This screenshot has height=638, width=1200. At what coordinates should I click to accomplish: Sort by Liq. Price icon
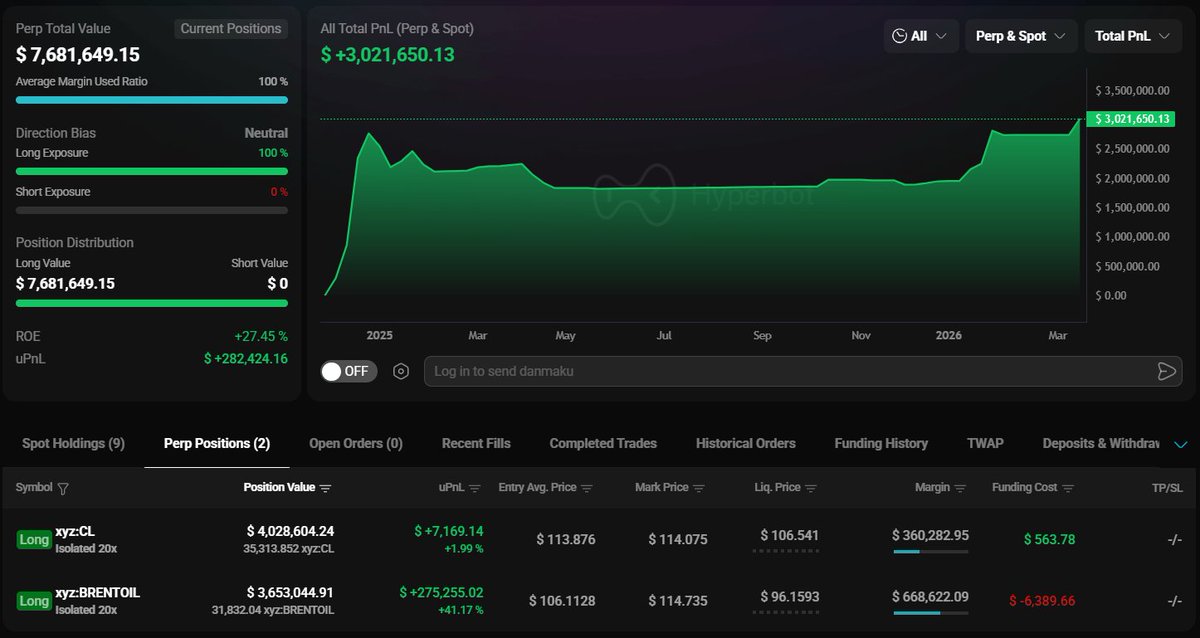(811, 488)
